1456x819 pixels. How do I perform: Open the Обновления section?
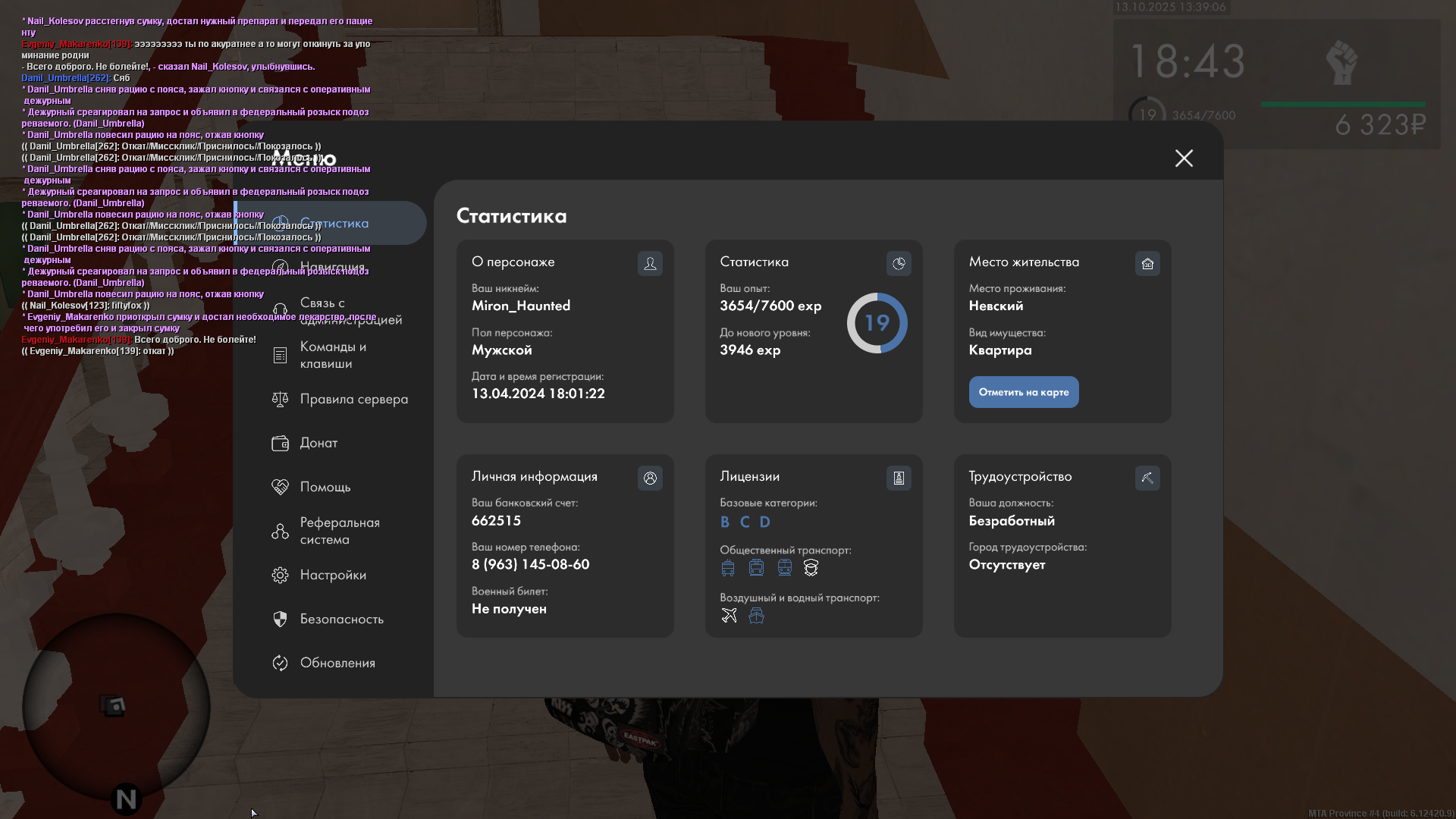337,663
